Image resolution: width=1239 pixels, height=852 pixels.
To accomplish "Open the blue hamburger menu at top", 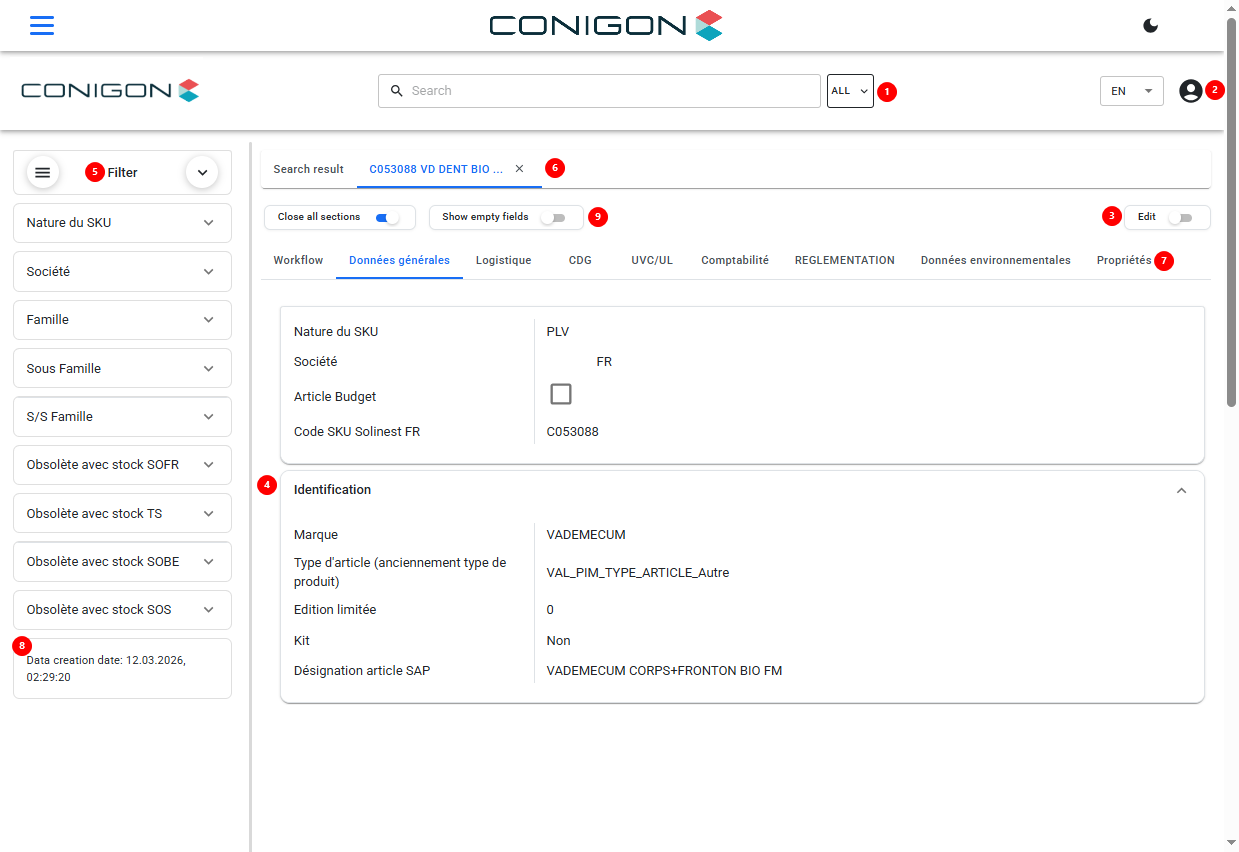I will [x=42, y=26].
